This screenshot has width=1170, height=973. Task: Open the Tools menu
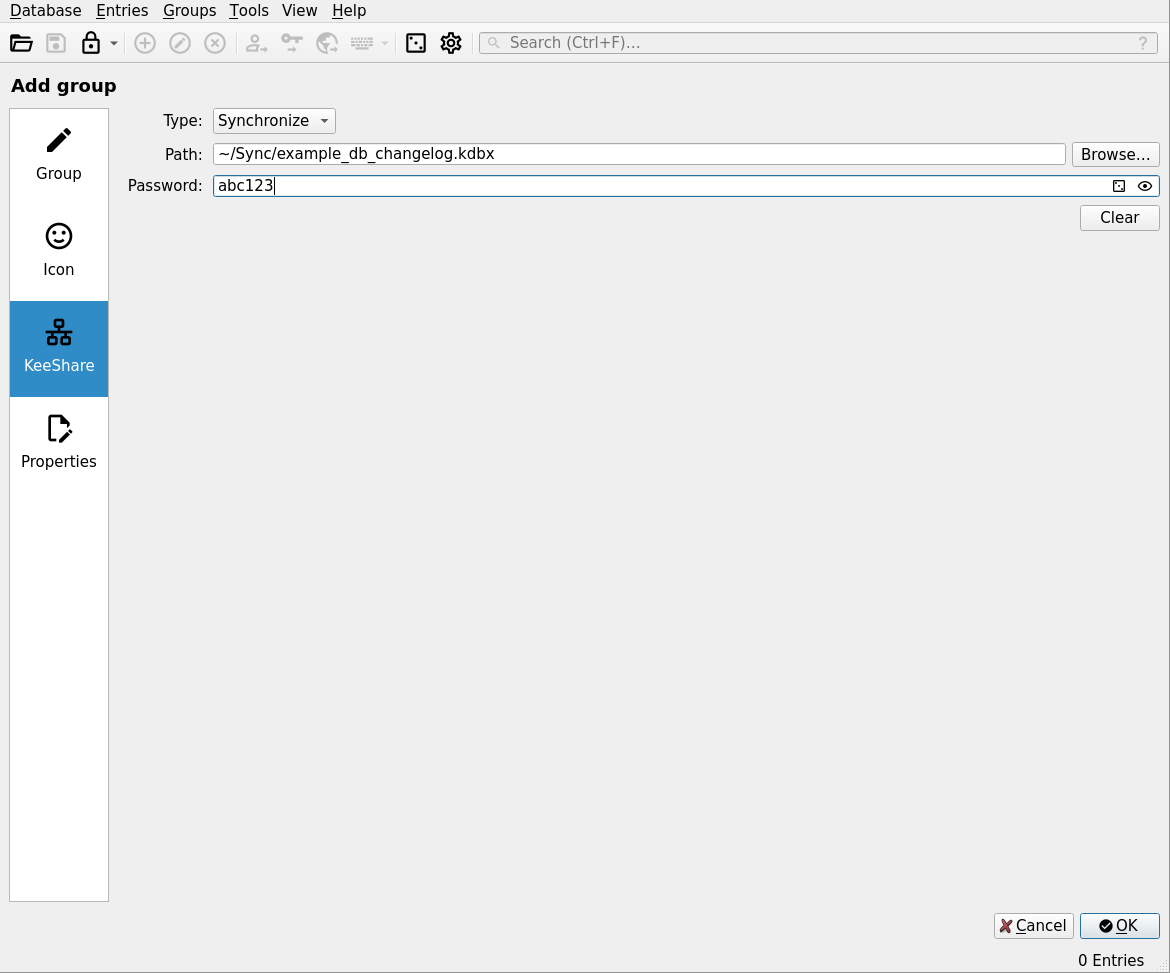point(249,10)
